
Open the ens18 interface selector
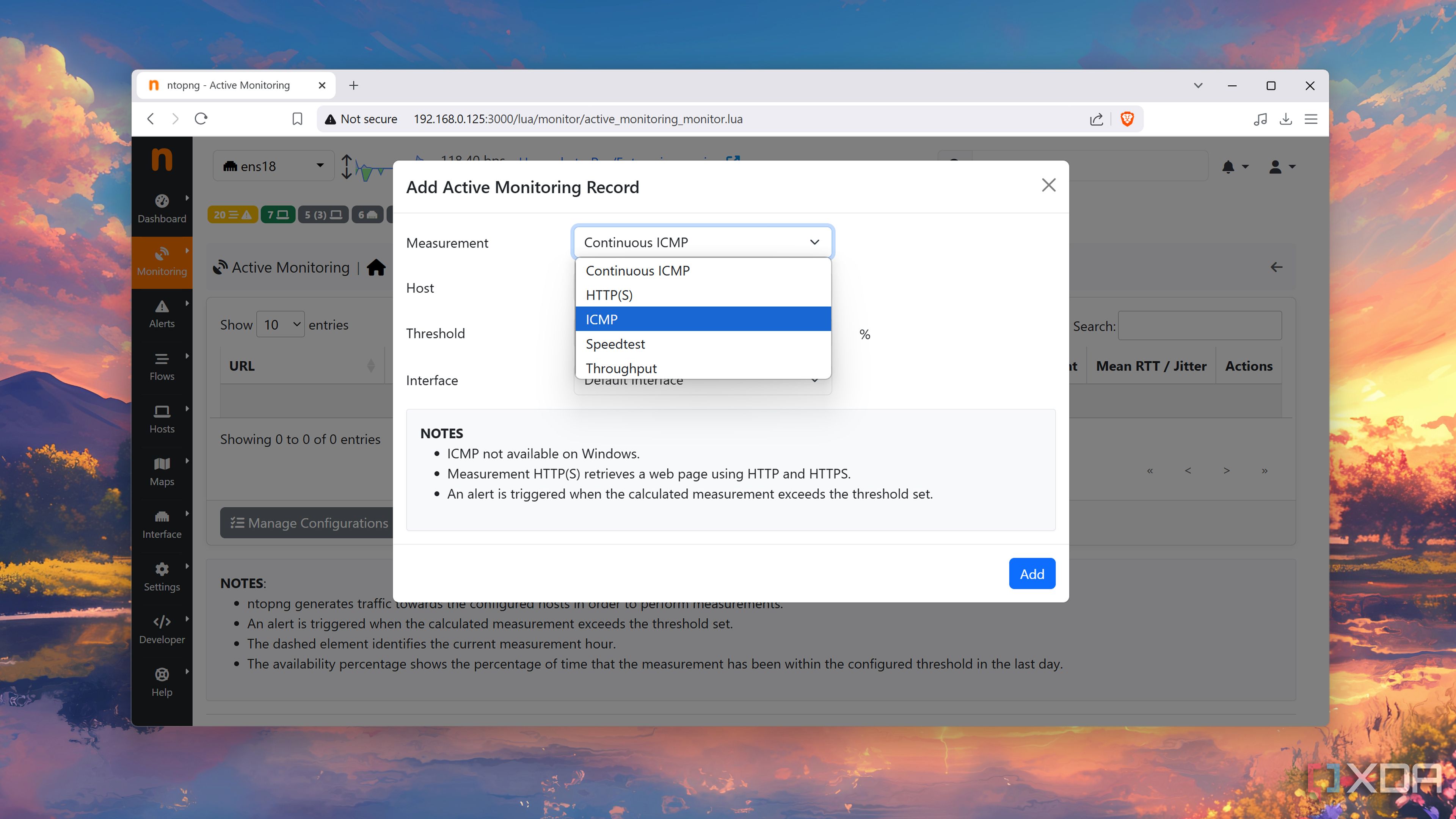pos(273,166)
